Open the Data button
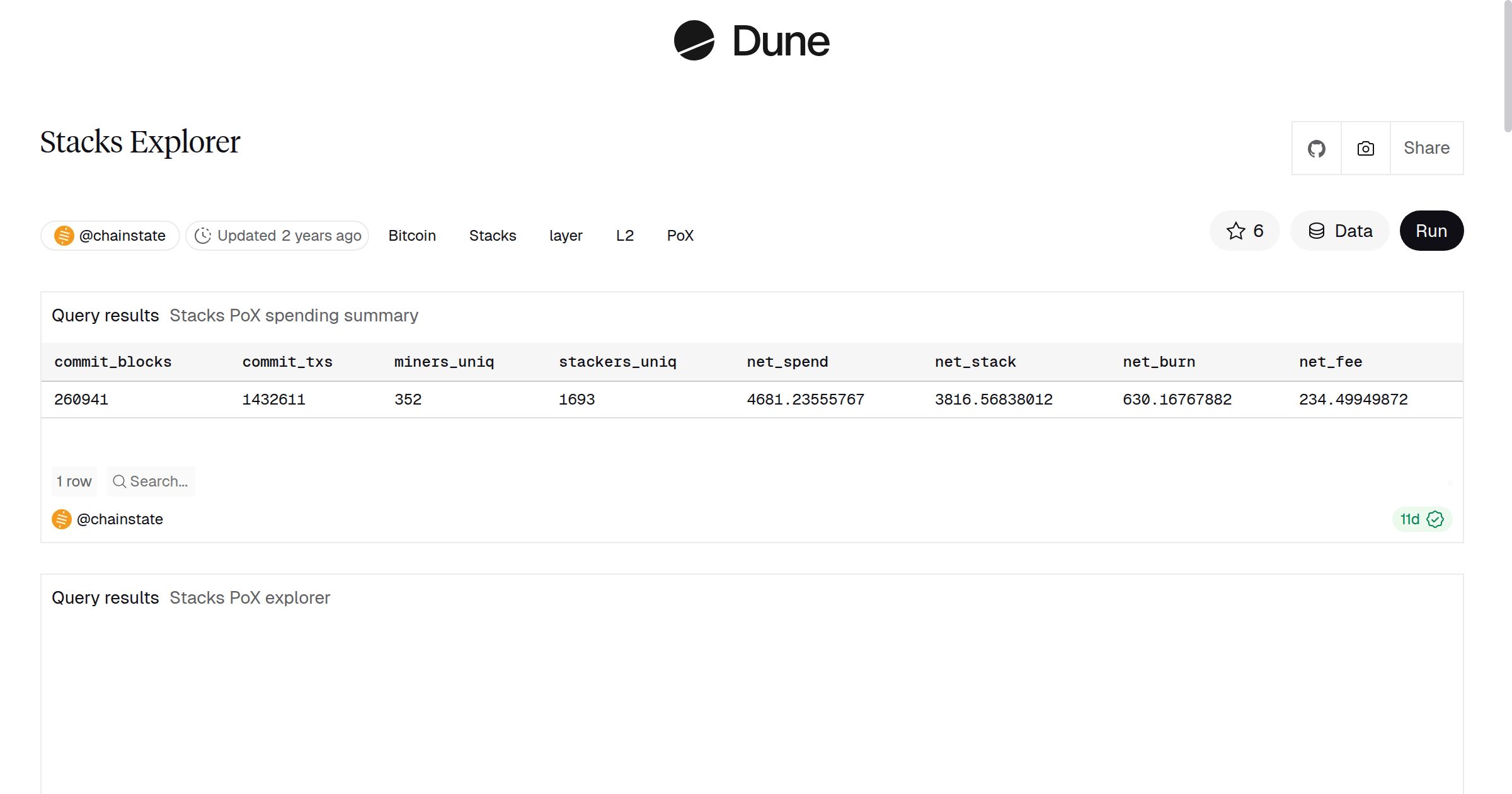This screenshot has width=1512, height=794. (1340, 231)
